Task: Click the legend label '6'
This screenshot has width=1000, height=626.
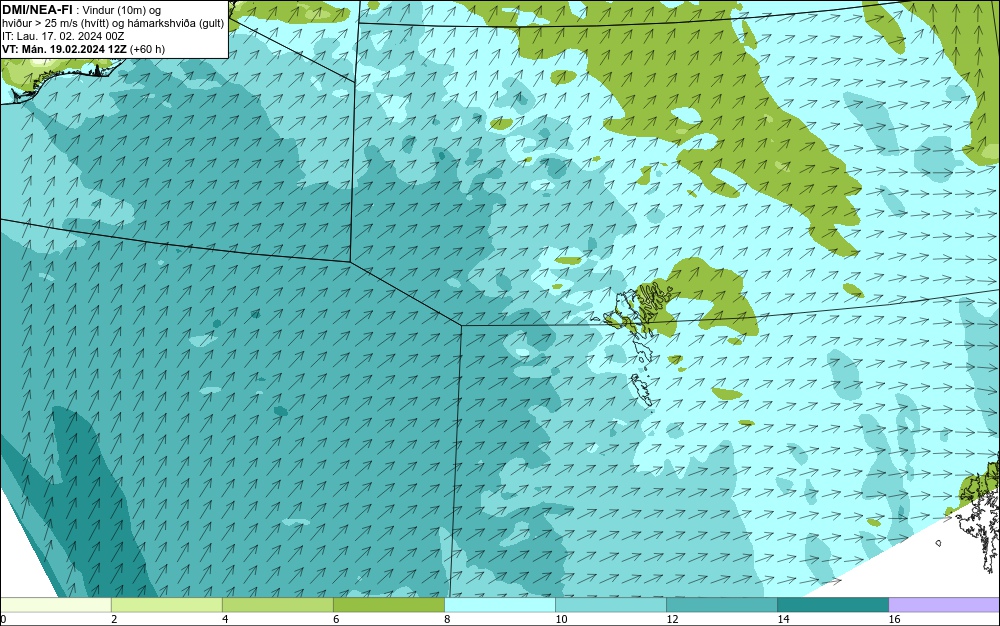Action: point(336,619)
